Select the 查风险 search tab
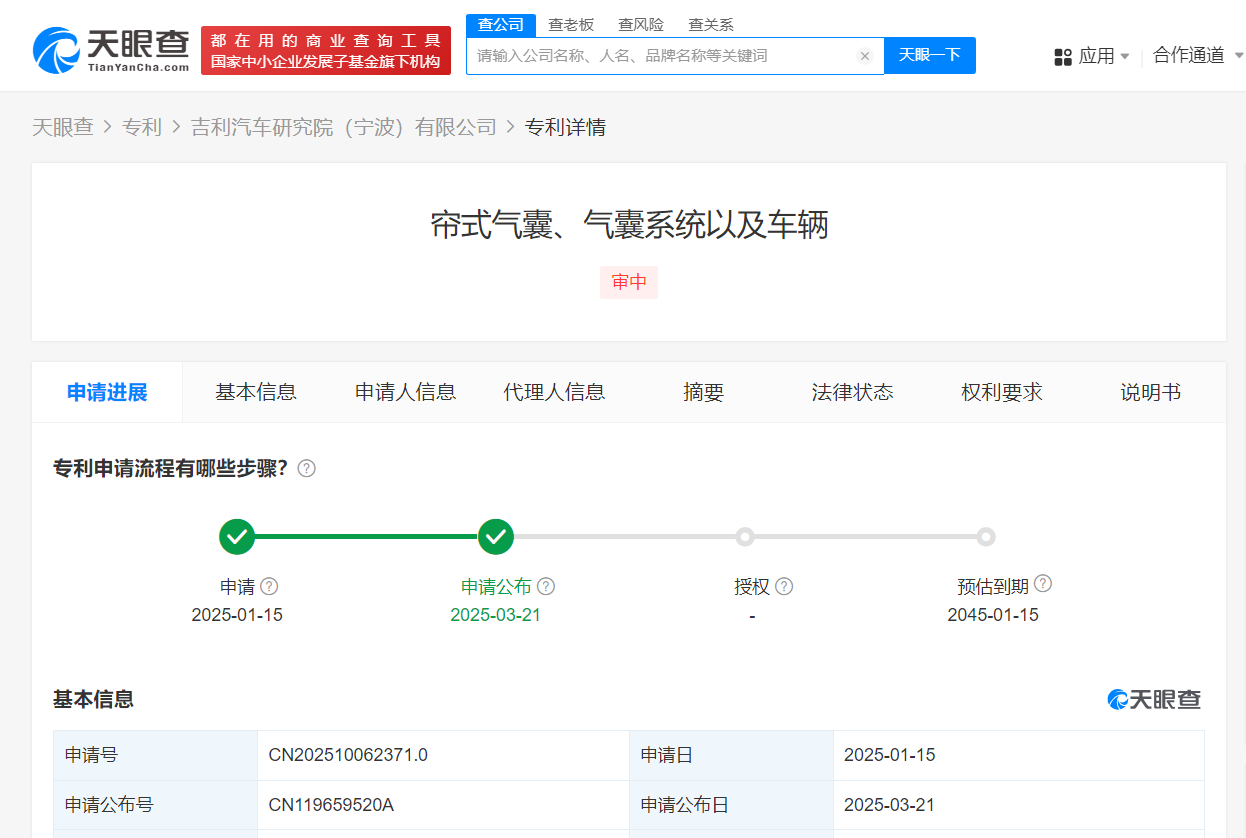This screenshot has height=838, width=1246. point(641,25)
